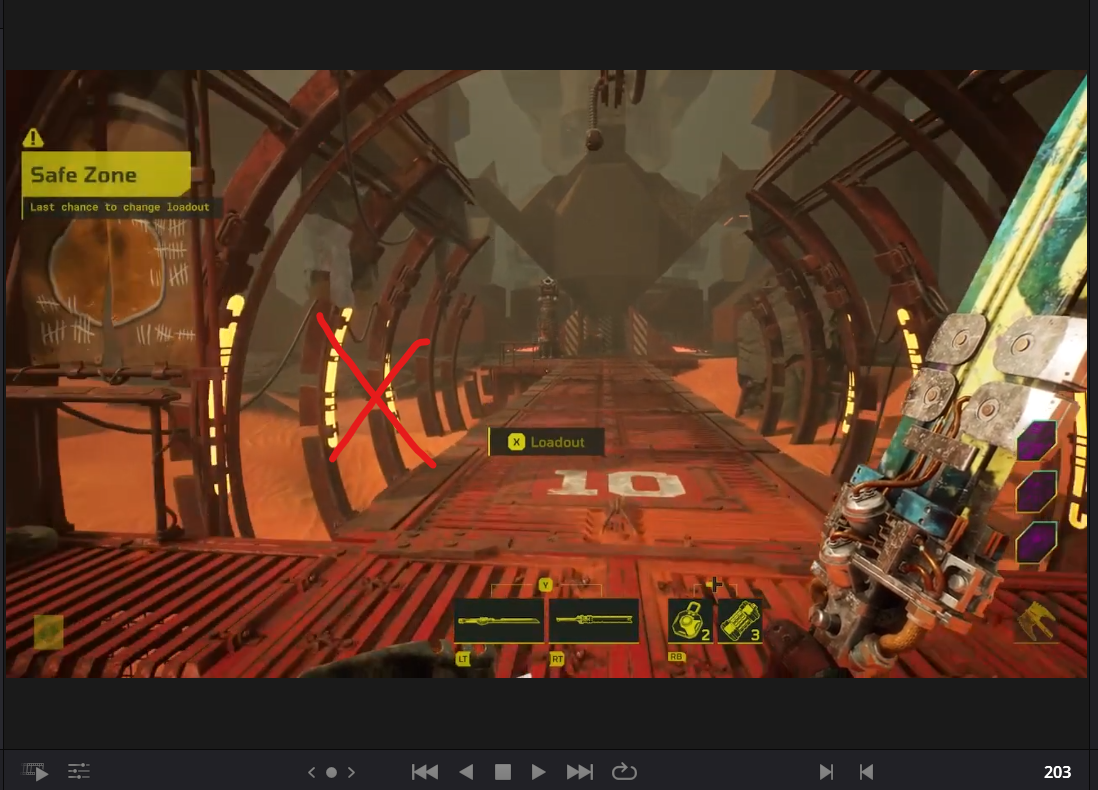The width and height of the screenshot is (1098, 790).
Task: Click the green square HUD icon
Action: pos(49,632)
